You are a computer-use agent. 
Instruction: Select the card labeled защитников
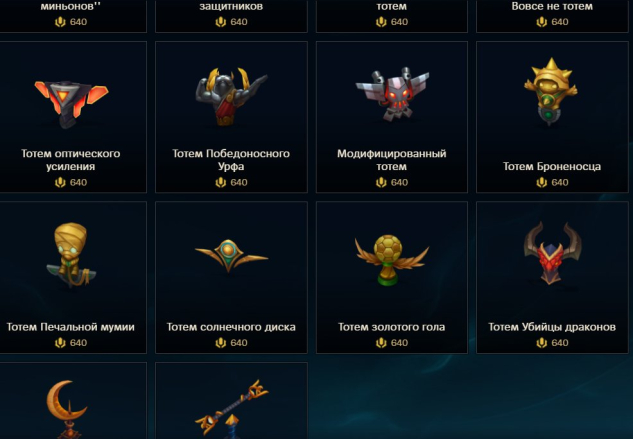[231, 16]
